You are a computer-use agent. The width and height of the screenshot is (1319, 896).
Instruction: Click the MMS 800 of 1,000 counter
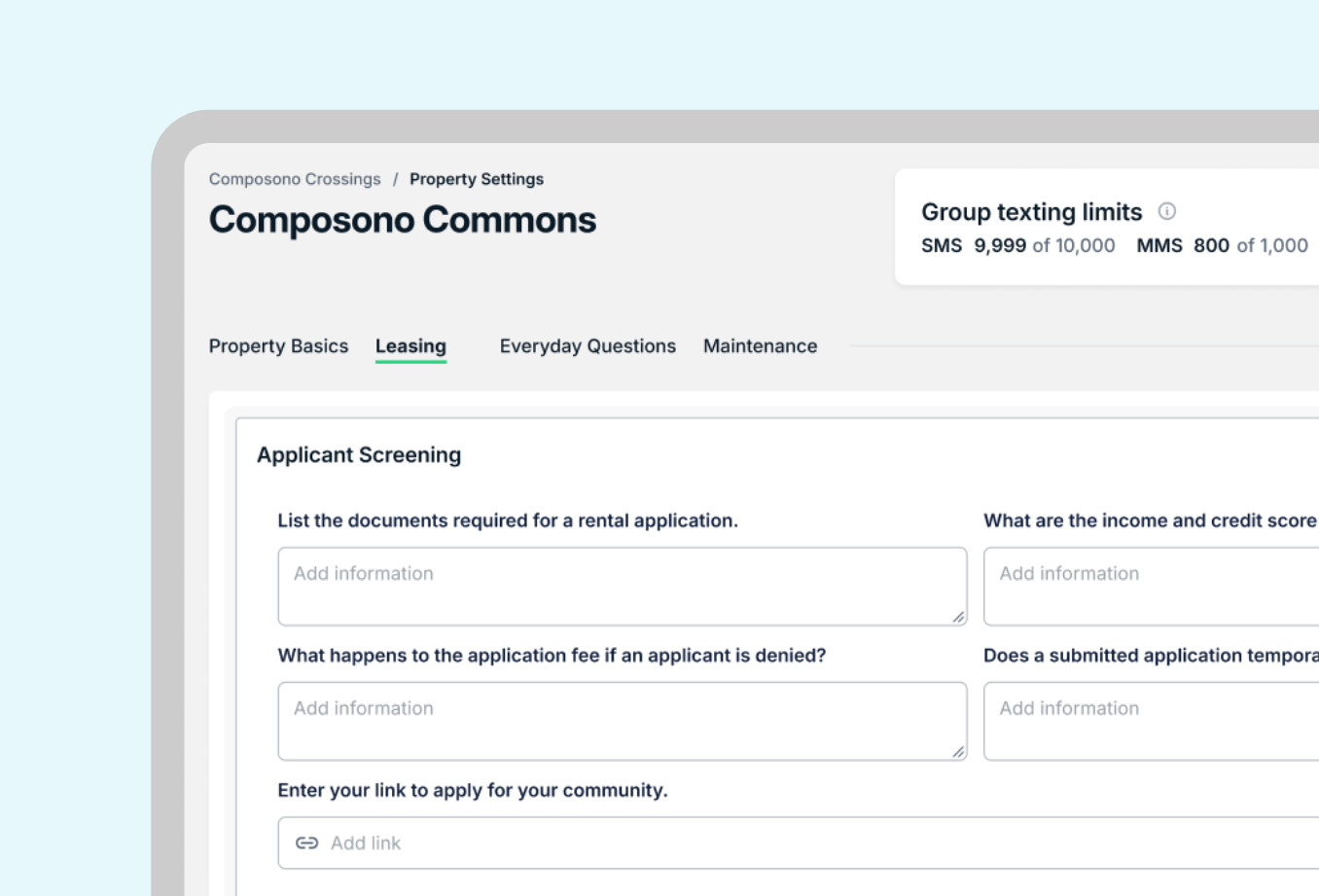(x=1222, y=246)
